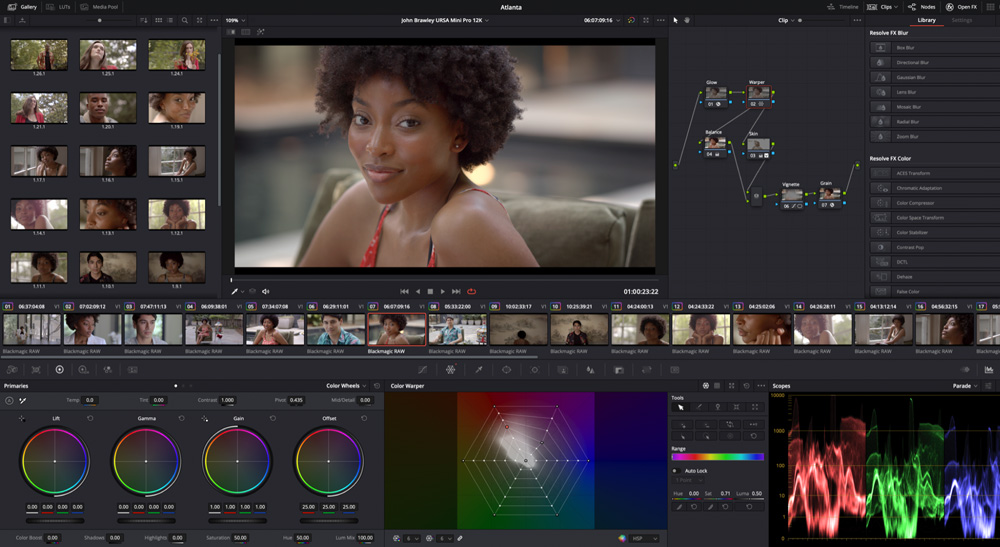Select the Color Warper pin tool
The height and width of the screenshot is (547, 1000).
coord(717,407)
